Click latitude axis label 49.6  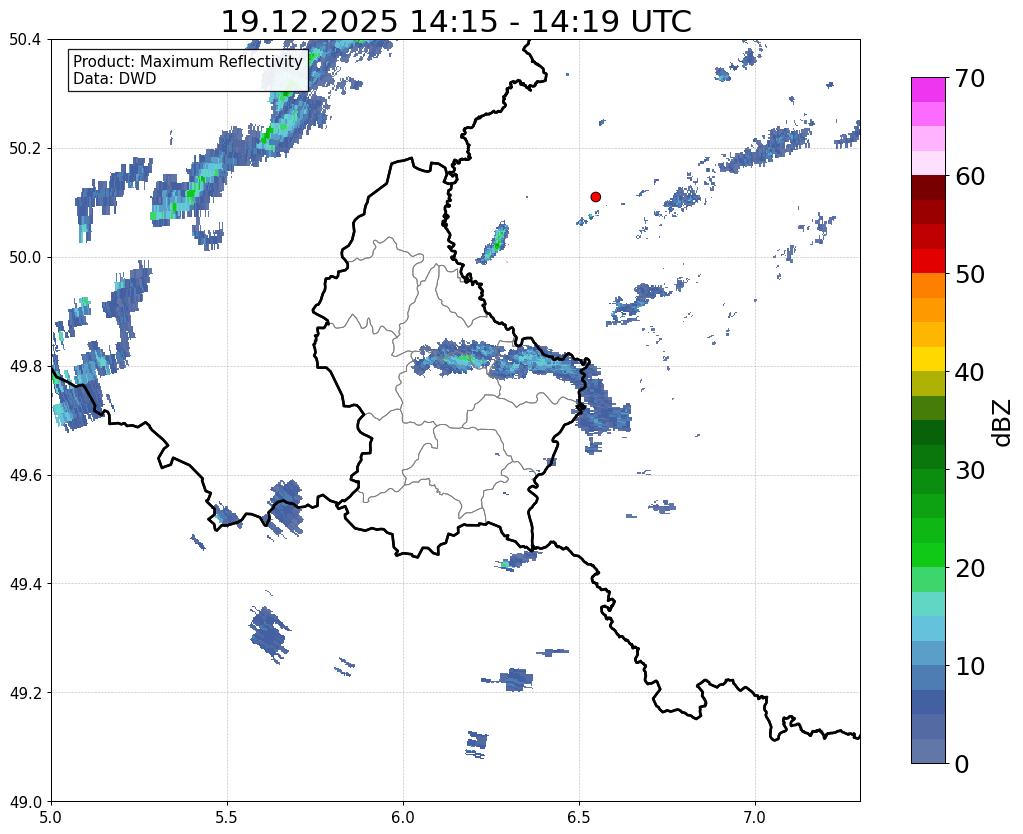pyautogui.click(x=25, y=476)
